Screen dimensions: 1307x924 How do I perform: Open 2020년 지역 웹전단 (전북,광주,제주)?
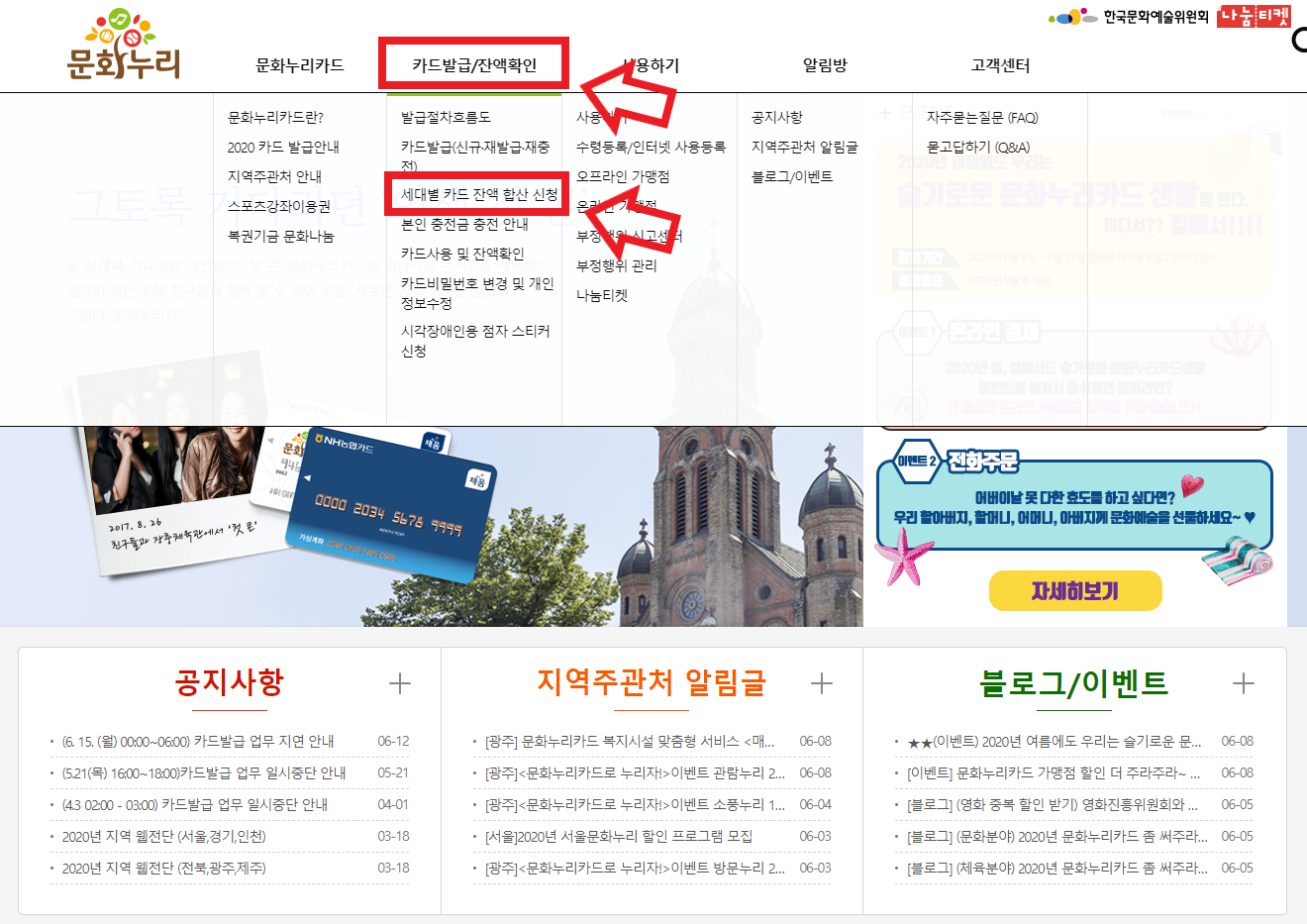pyautogui.click(x=163, y=868)
